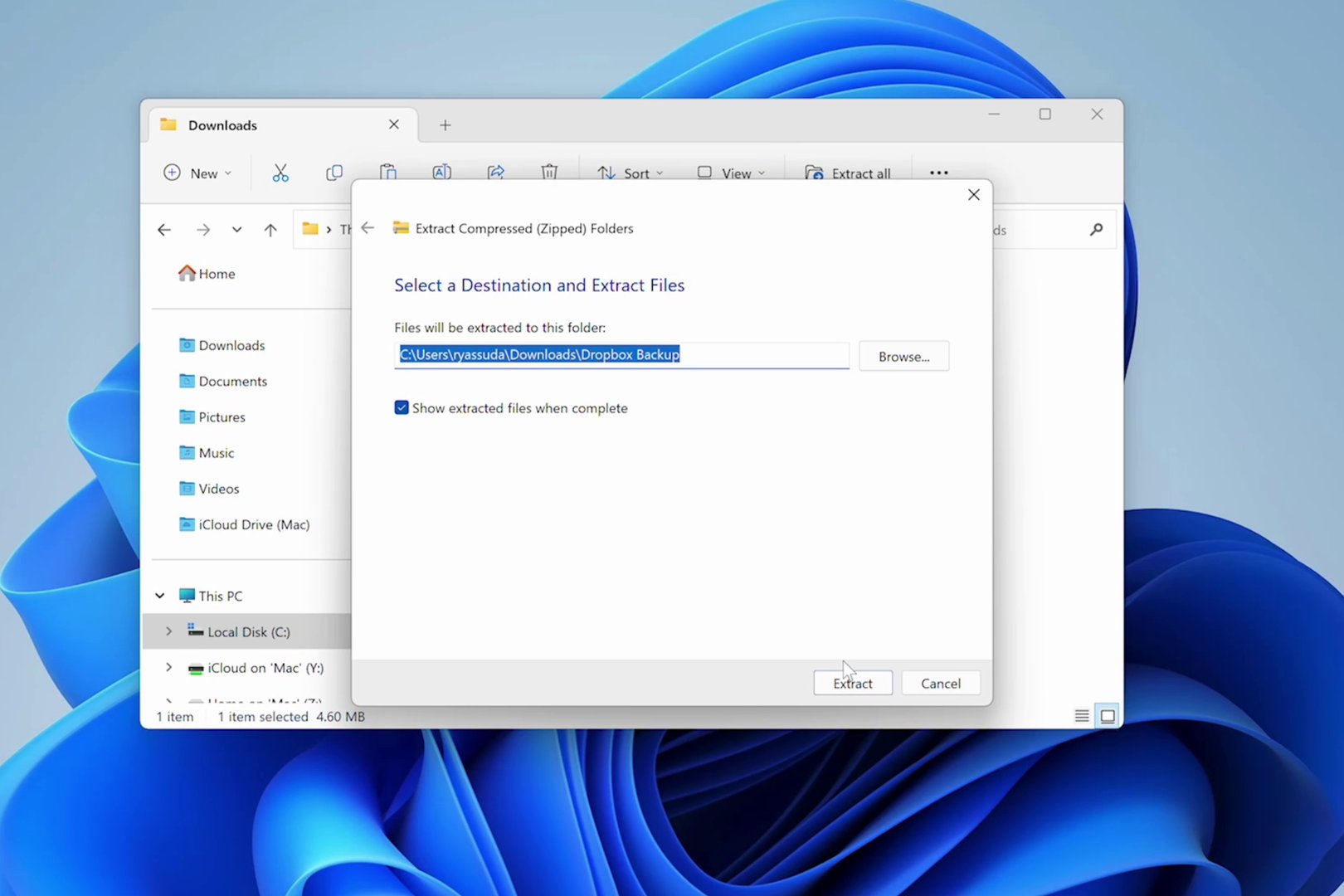
Task: Click the search icon in the search box
Action: 1096,230
